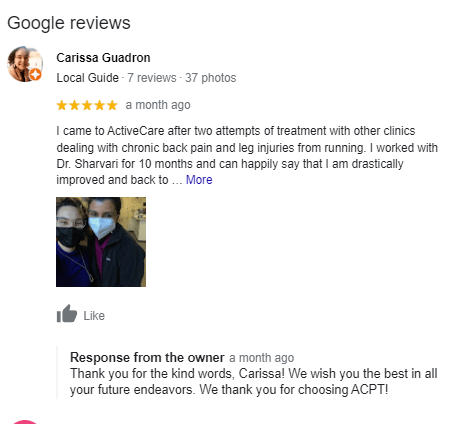Click the first gold rating star
The image size is (452, 424).
point(62,105)
